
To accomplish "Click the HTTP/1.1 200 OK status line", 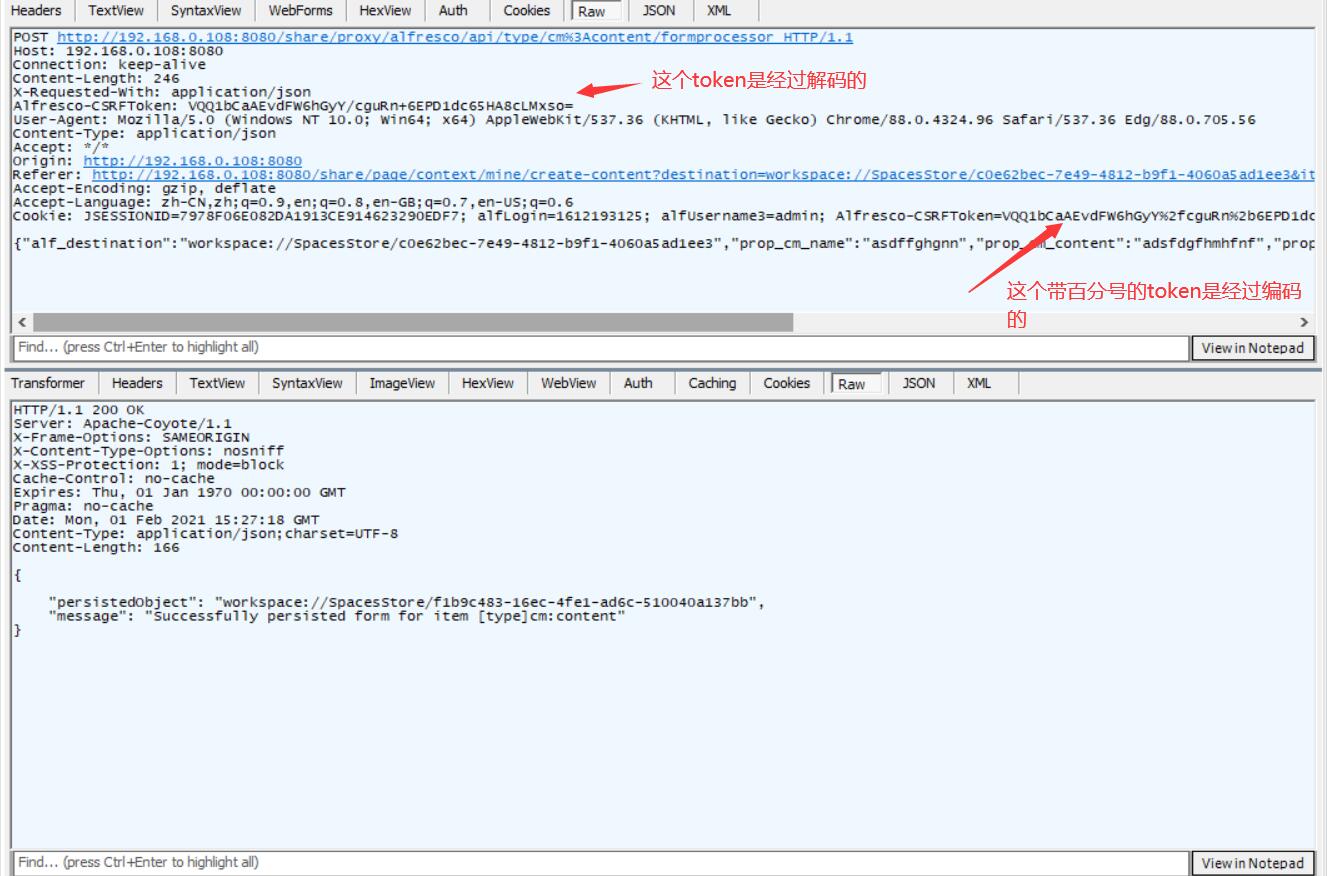I will coord(79,410).
